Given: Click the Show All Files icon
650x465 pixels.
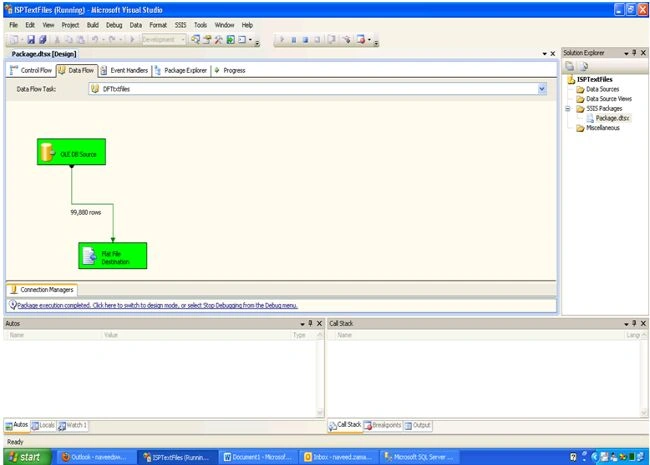Looking at the screenshot, I should pyautogui.click(x=584, y=66).
